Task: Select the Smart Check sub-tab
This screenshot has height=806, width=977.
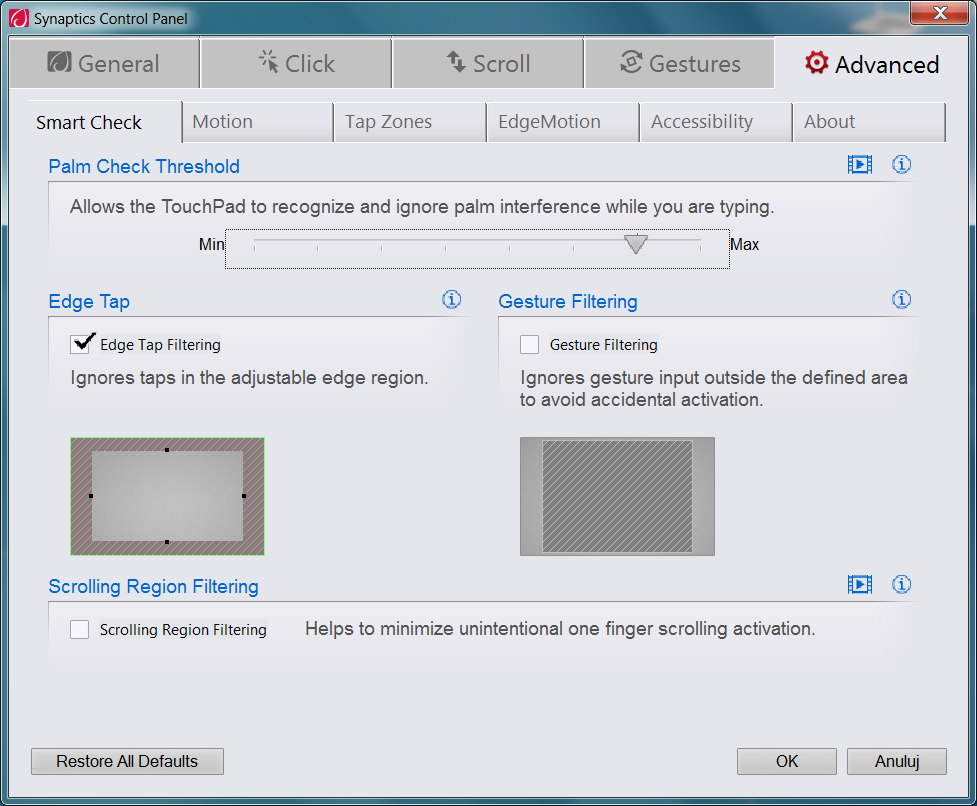Action: (x=105, y=122)
